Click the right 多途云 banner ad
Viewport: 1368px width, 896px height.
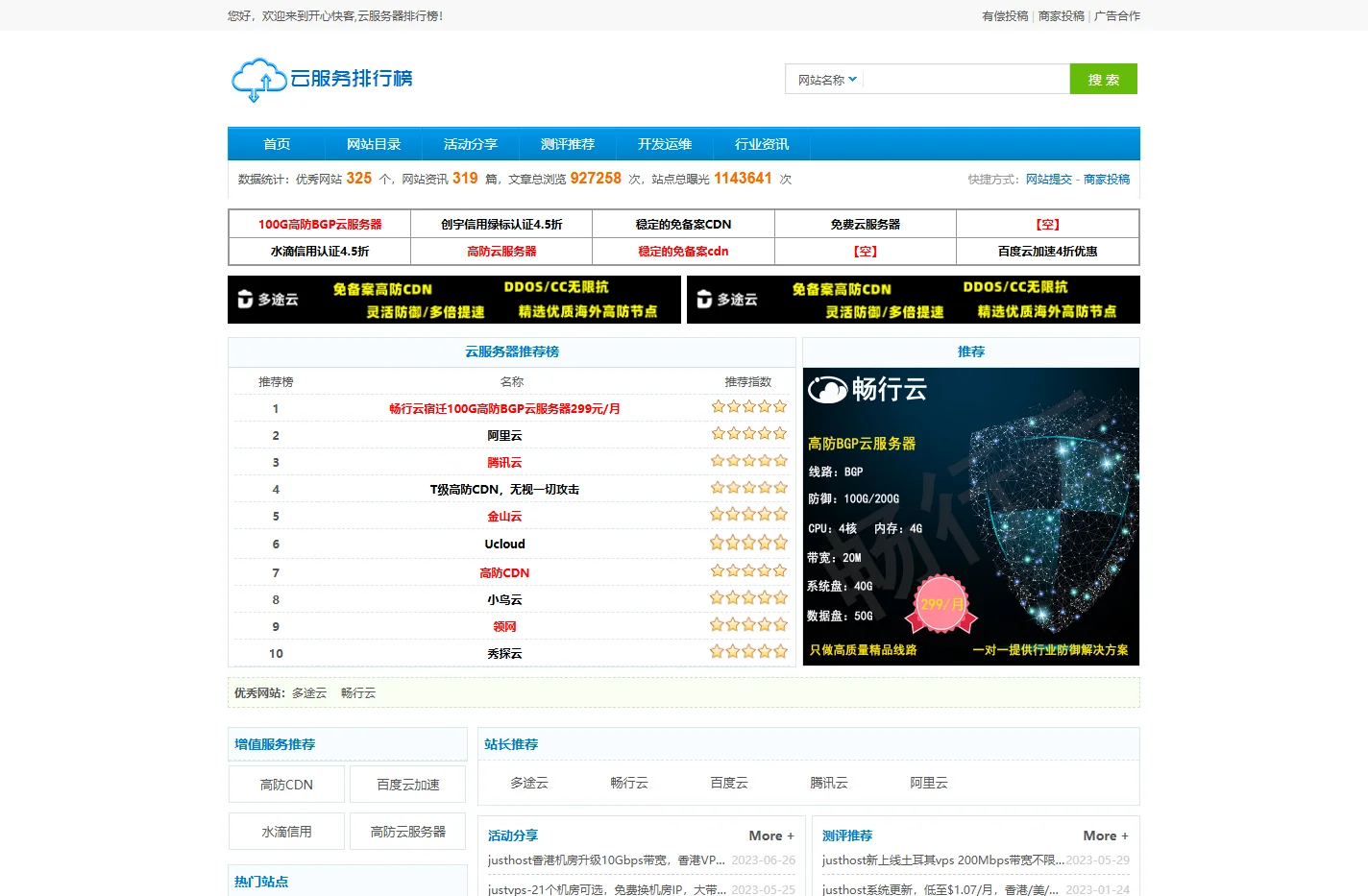(914, 300)
